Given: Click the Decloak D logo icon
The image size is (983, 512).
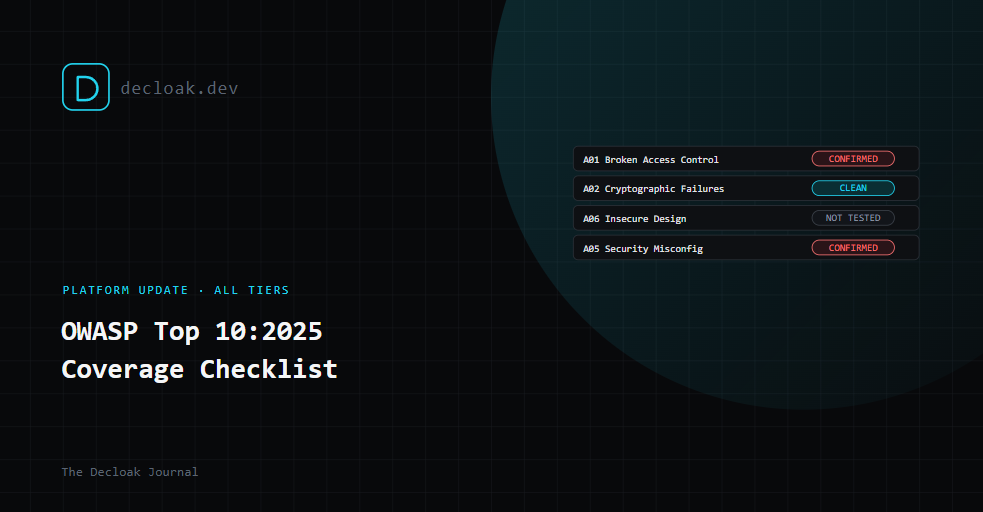Looking at the screenshot, I should 86,87.
